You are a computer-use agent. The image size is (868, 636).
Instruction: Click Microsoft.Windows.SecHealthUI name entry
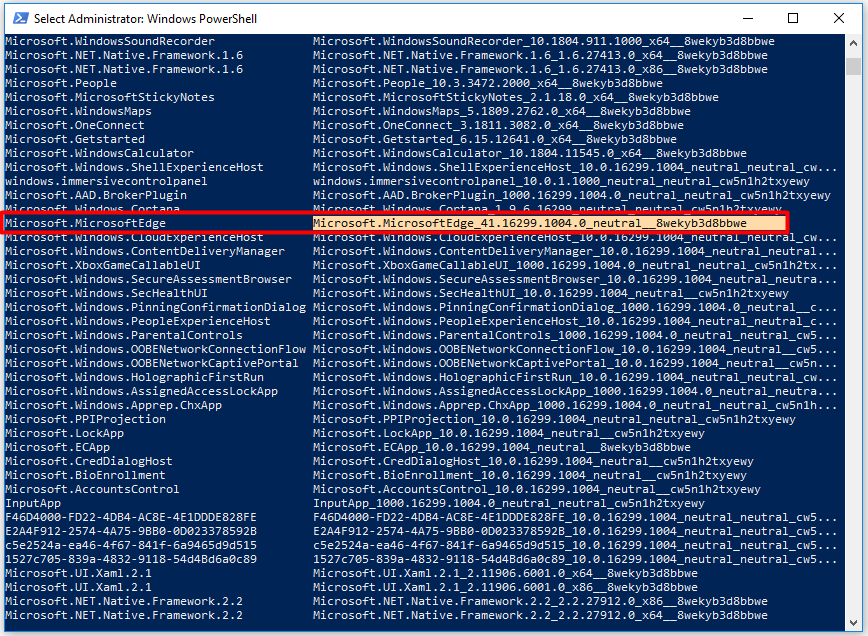click(x=106, y=293)
